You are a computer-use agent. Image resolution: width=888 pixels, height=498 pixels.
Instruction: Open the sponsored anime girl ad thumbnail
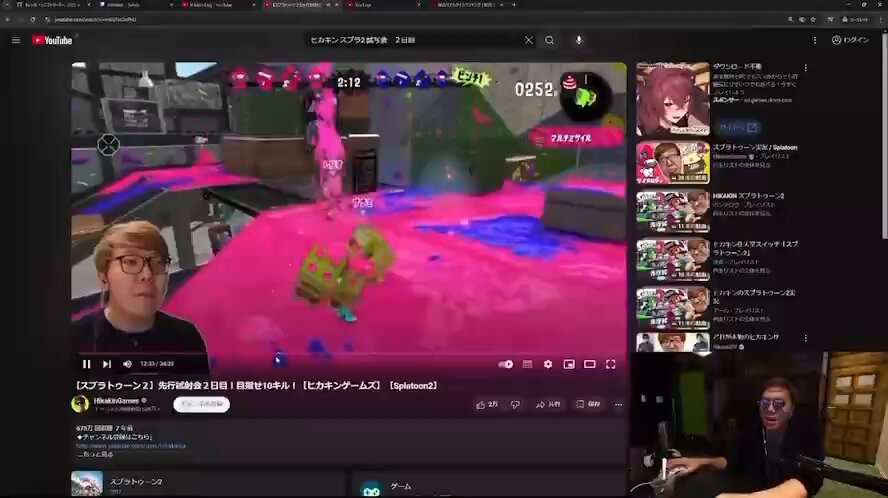pos(673,99)
